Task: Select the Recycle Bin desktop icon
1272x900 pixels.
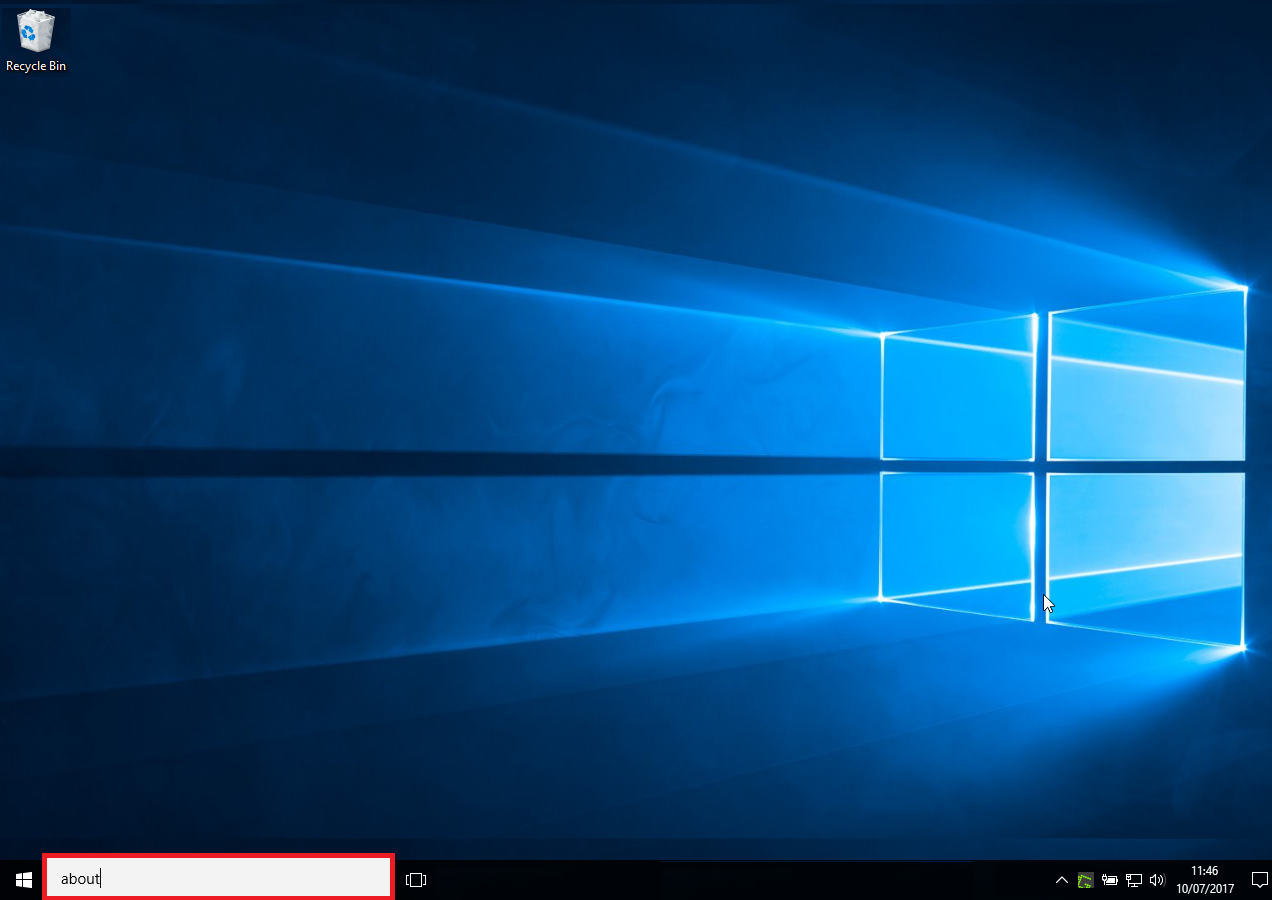Action: [x=36, y=32]
